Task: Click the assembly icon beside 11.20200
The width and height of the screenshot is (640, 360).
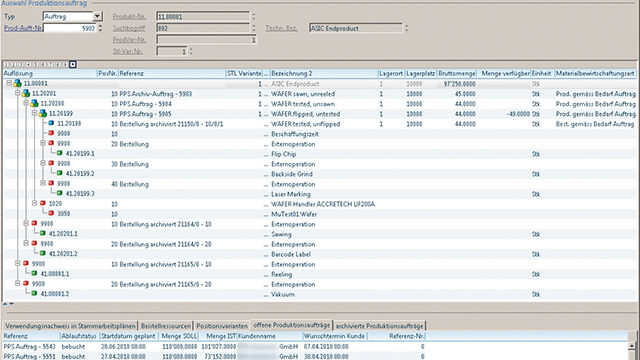Action: tap(34, 104)
